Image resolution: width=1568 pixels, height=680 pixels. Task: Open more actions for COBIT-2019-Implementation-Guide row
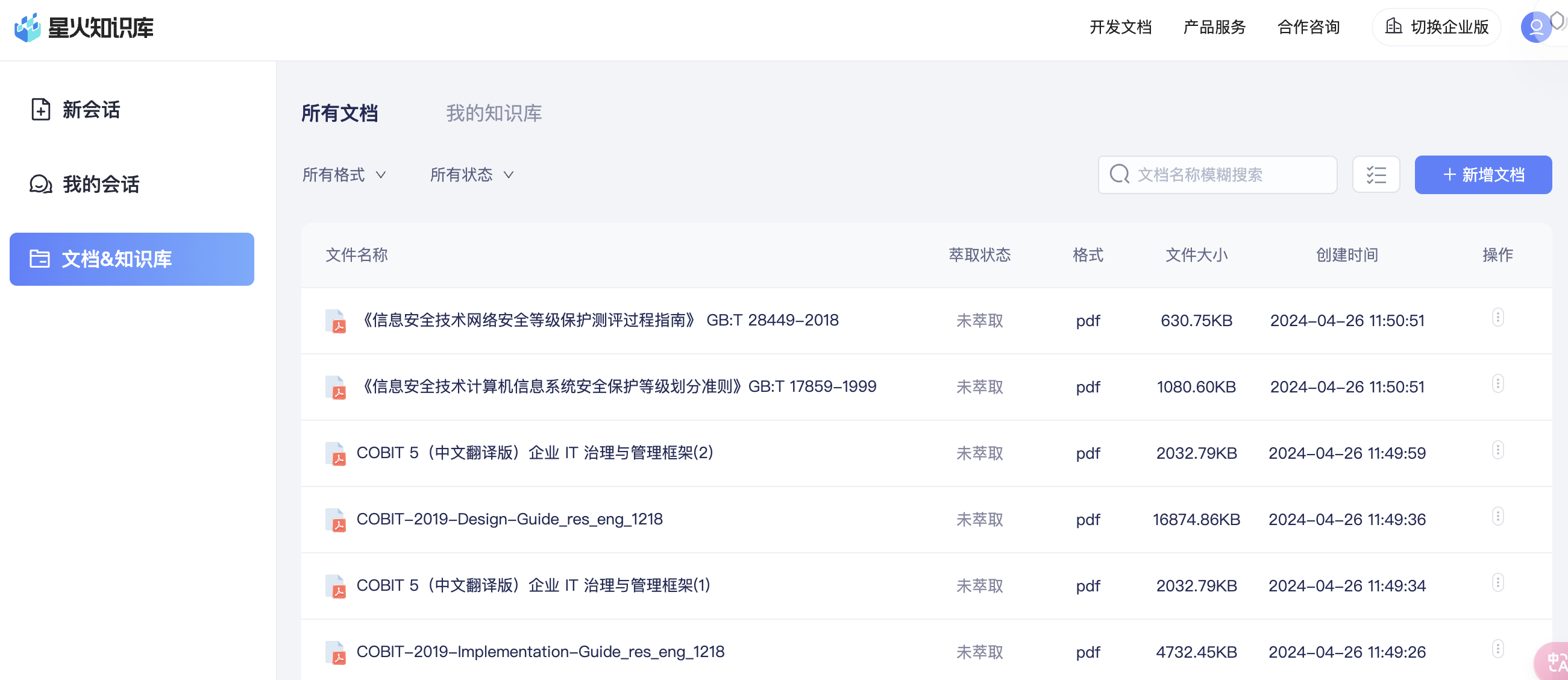point(1497,649)
